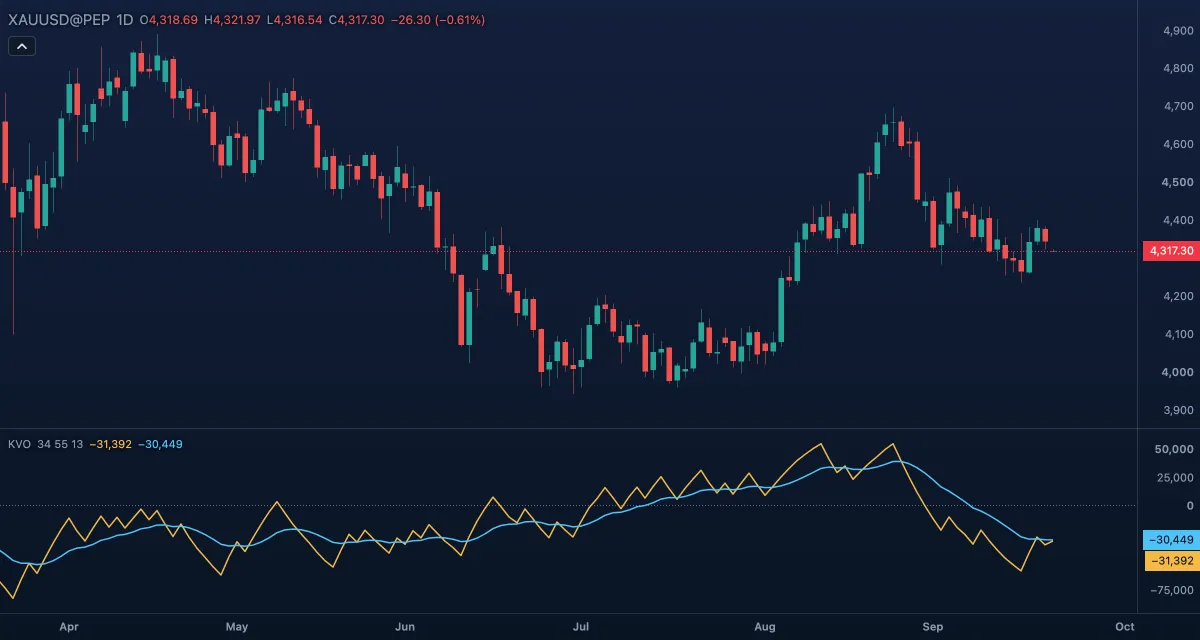This screenshot has width=1200, height=640.
Task: Click the yellow −31,392 KVO axis label
Action: (x=1170, y=561)
